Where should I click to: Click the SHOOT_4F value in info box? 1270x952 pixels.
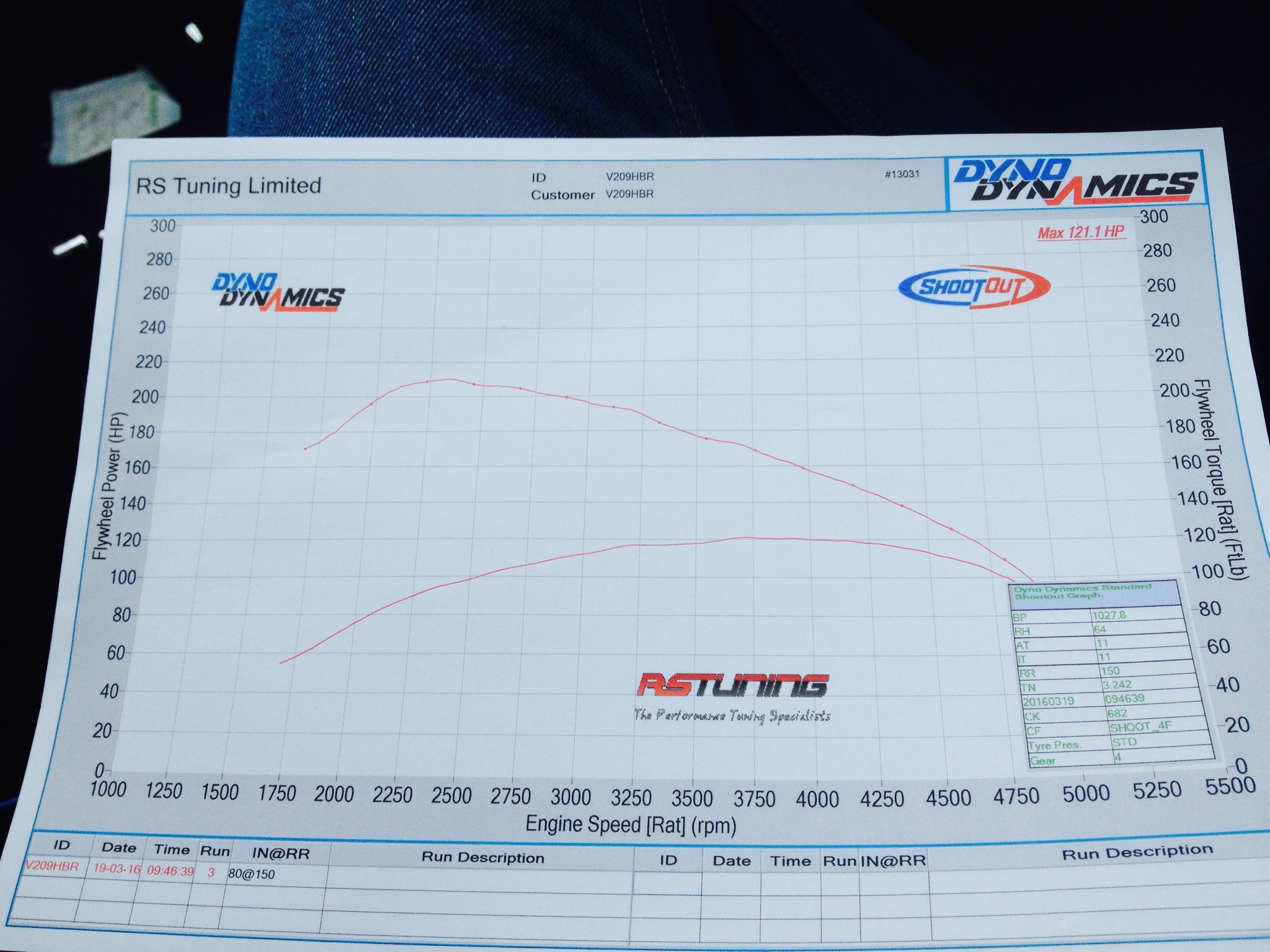pos(1140,727)
